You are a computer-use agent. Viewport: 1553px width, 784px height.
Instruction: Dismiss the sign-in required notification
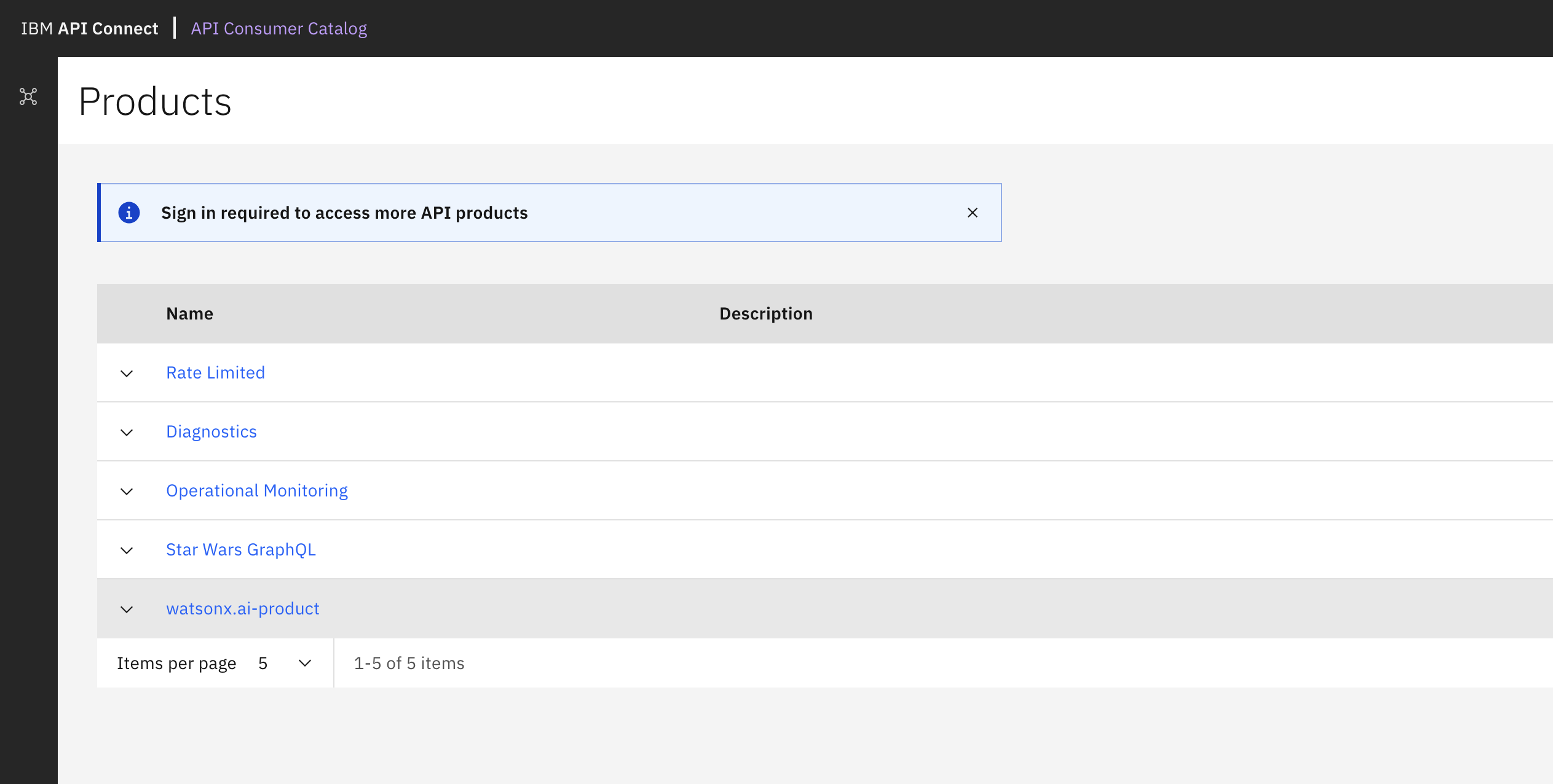point(972,213)
